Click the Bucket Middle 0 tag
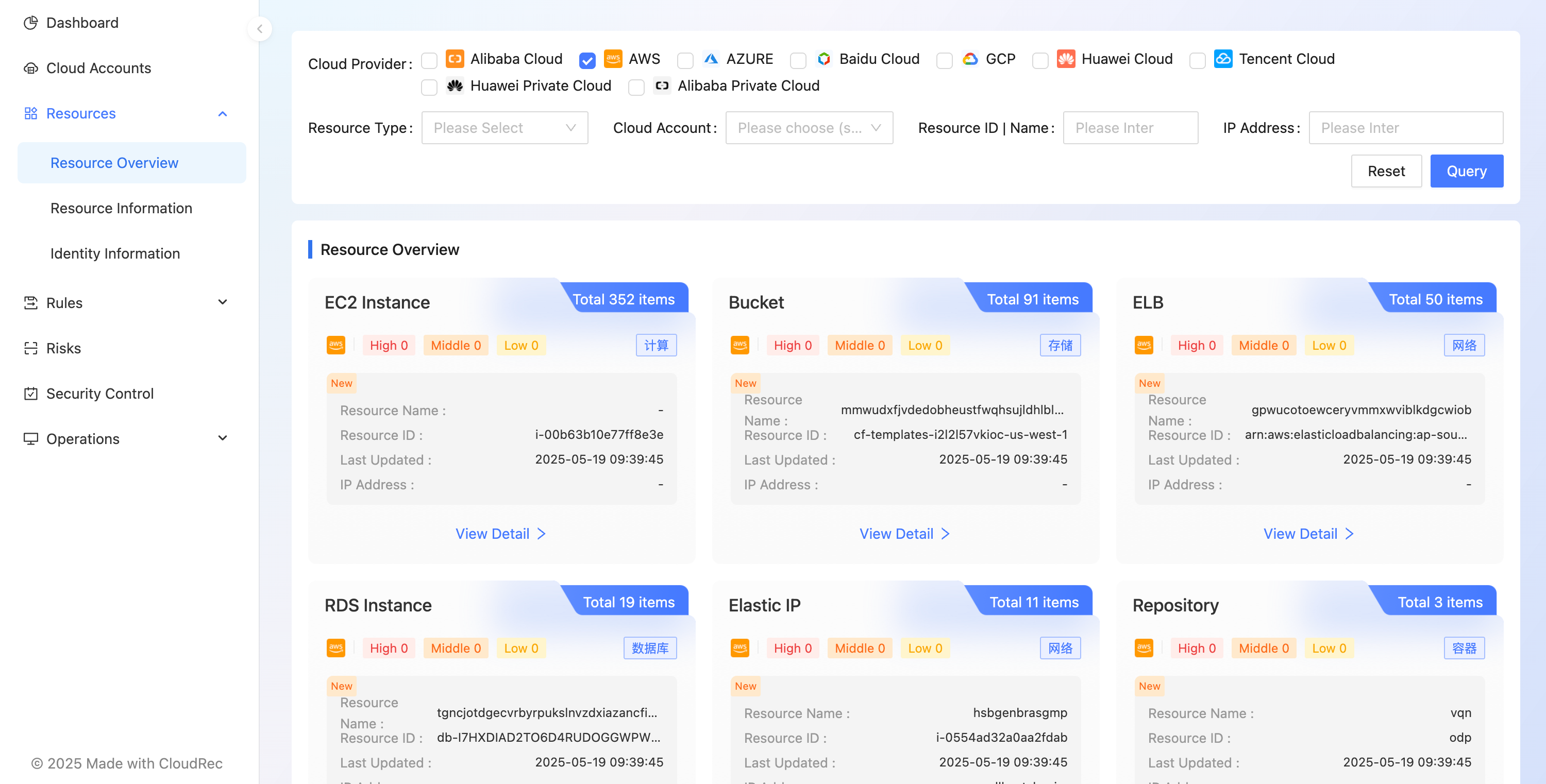The width and height of the screenshot is (1546, 784). (x=860, y=345)
